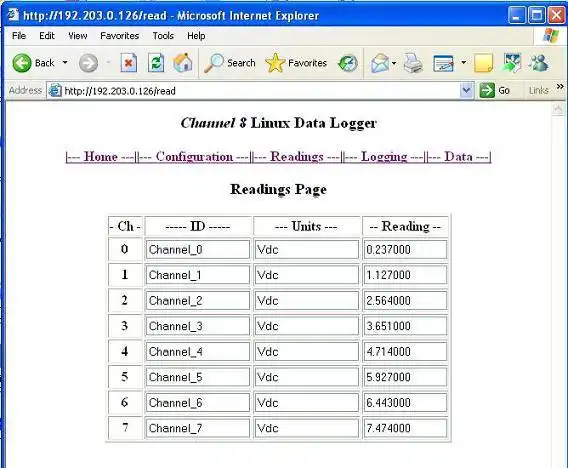Click the page icon in address bar
Screen dimensions: 568x468
[x=55, y=90]
